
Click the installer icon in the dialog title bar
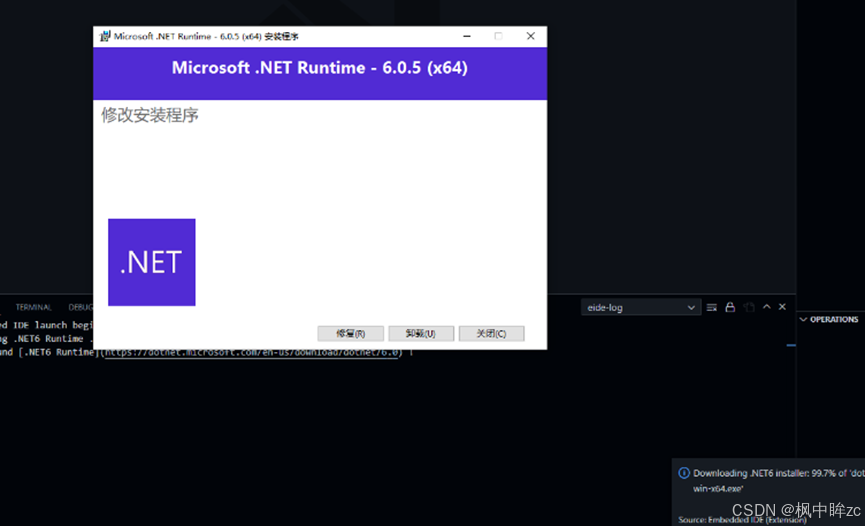click(105, 36)
